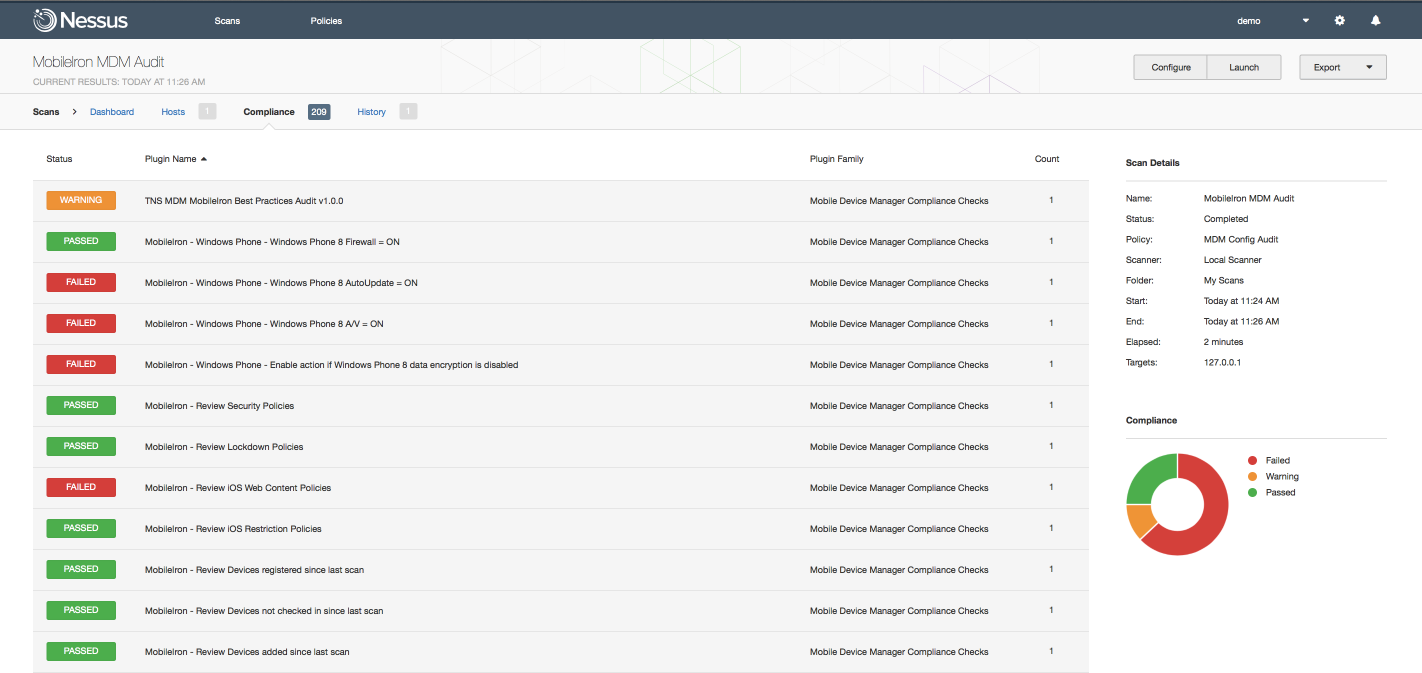Sort by Status column header

pyautogui.click(x=59, y=159)
